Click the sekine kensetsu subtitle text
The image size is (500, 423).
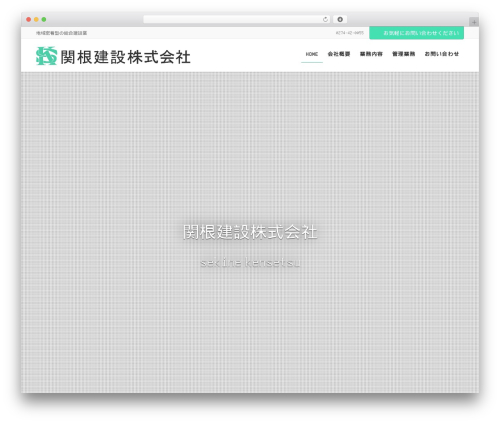coord(250,263)
